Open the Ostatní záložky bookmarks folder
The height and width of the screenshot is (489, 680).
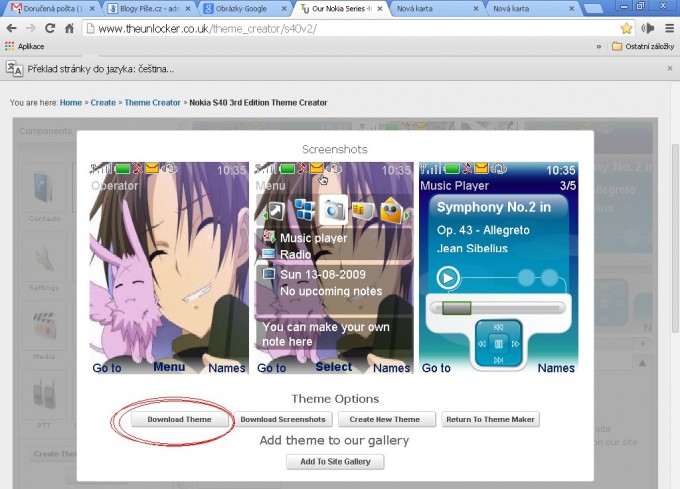point(643,46)
